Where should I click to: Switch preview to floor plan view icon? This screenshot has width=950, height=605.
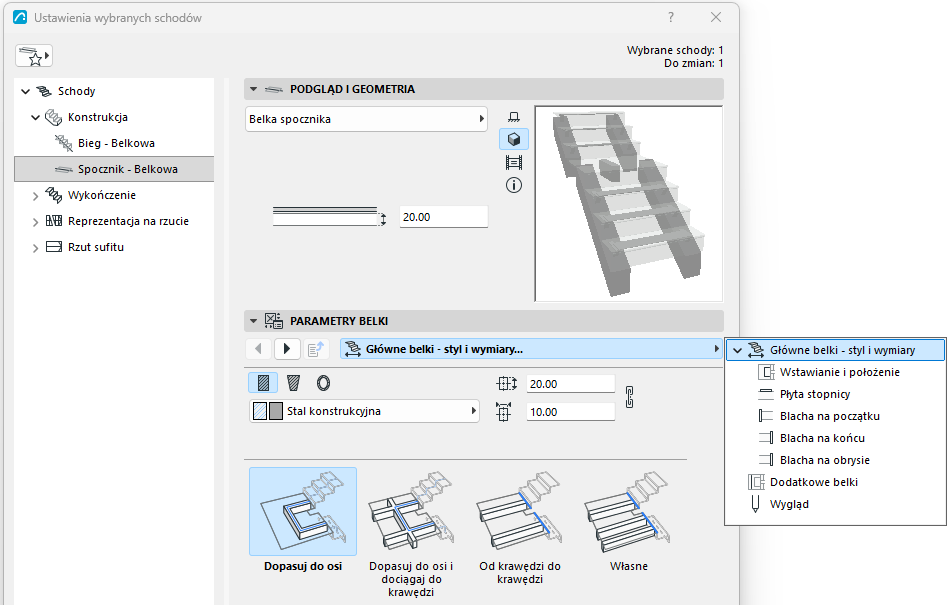tap(514, 117)
